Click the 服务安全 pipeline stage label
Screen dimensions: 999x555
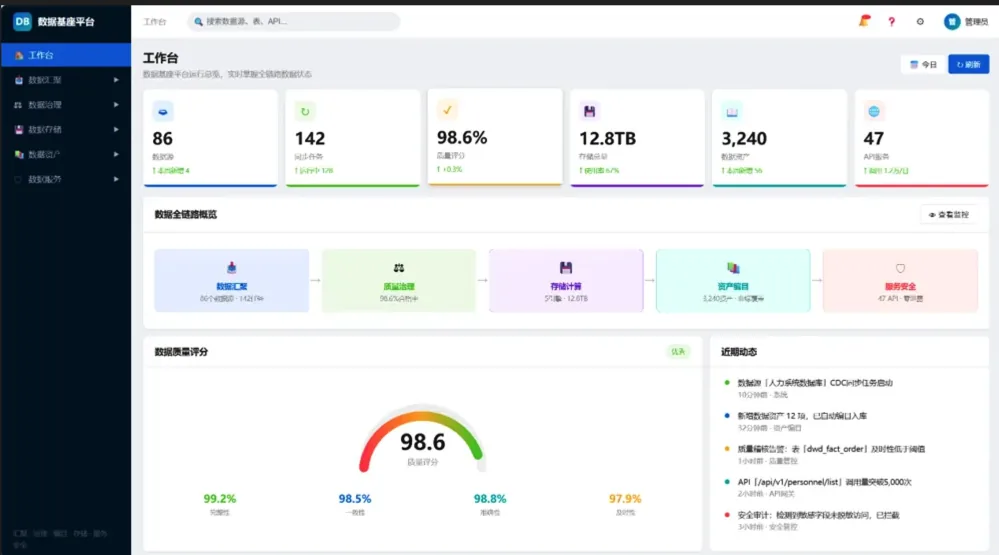[900, 287]
